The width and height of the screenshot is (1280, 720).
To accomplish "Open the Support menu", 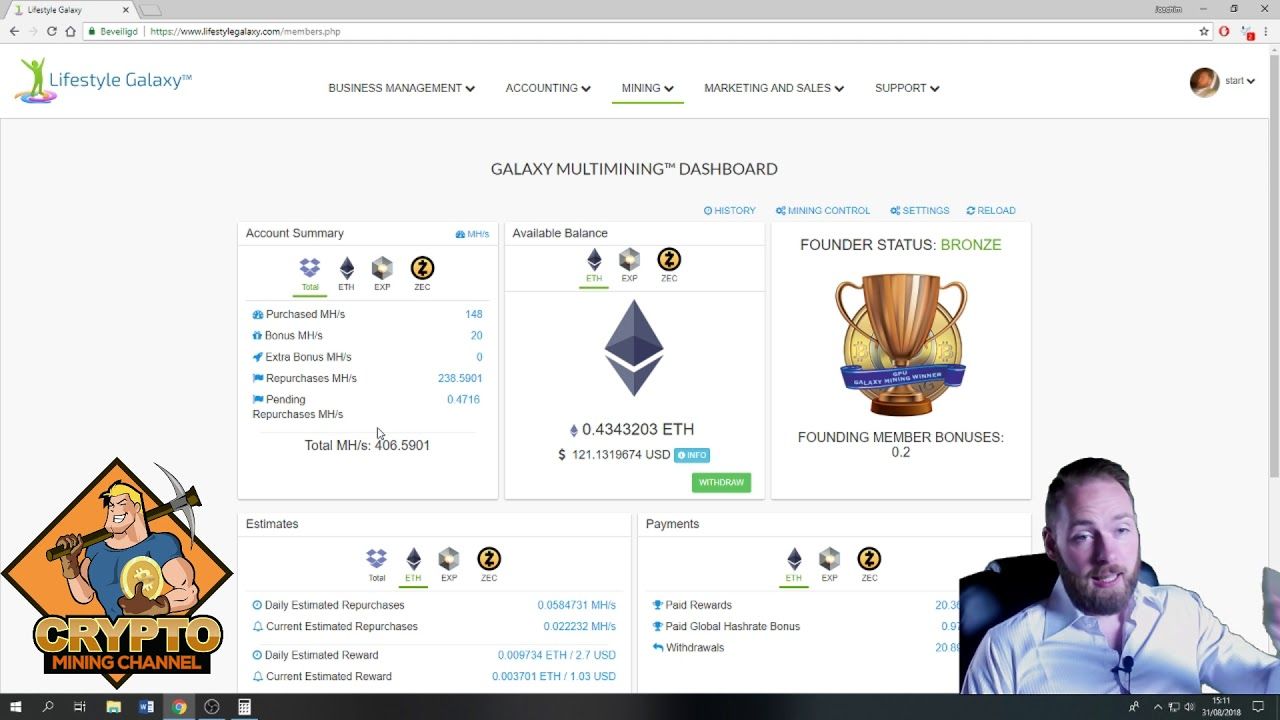I will 907,88.
